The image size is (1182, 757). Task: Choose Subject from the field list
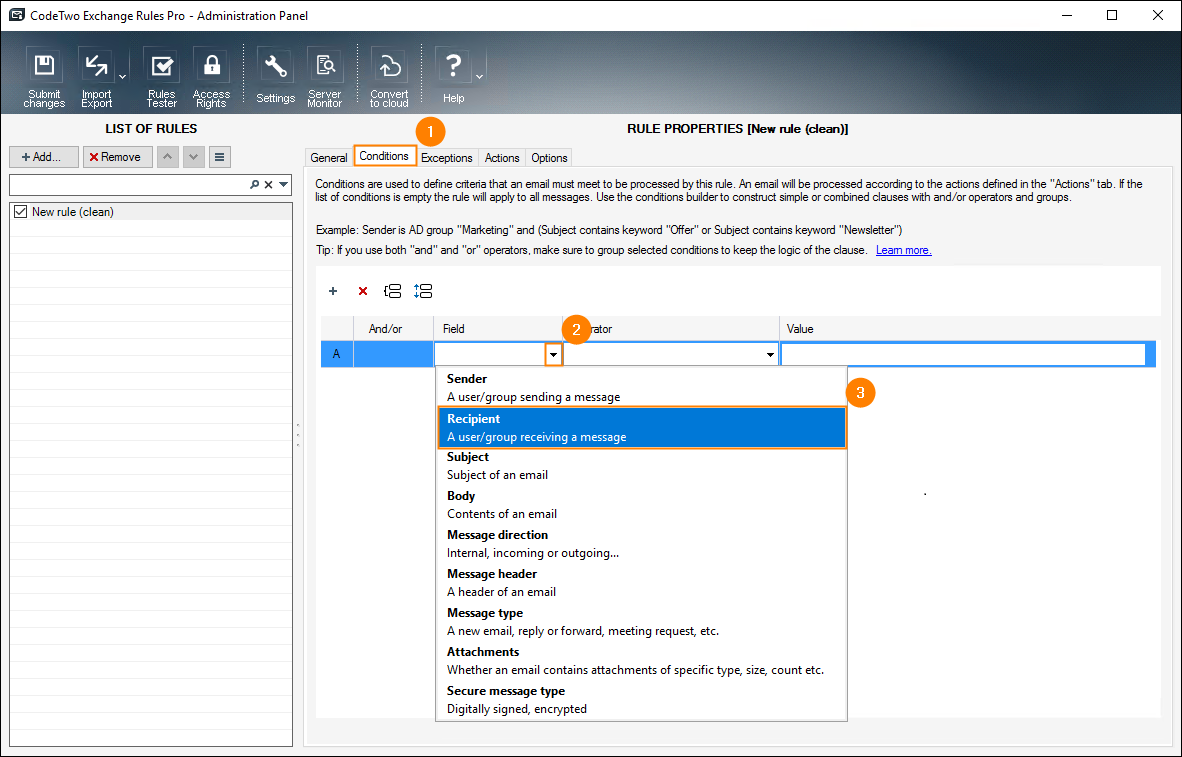click(642, 466)
